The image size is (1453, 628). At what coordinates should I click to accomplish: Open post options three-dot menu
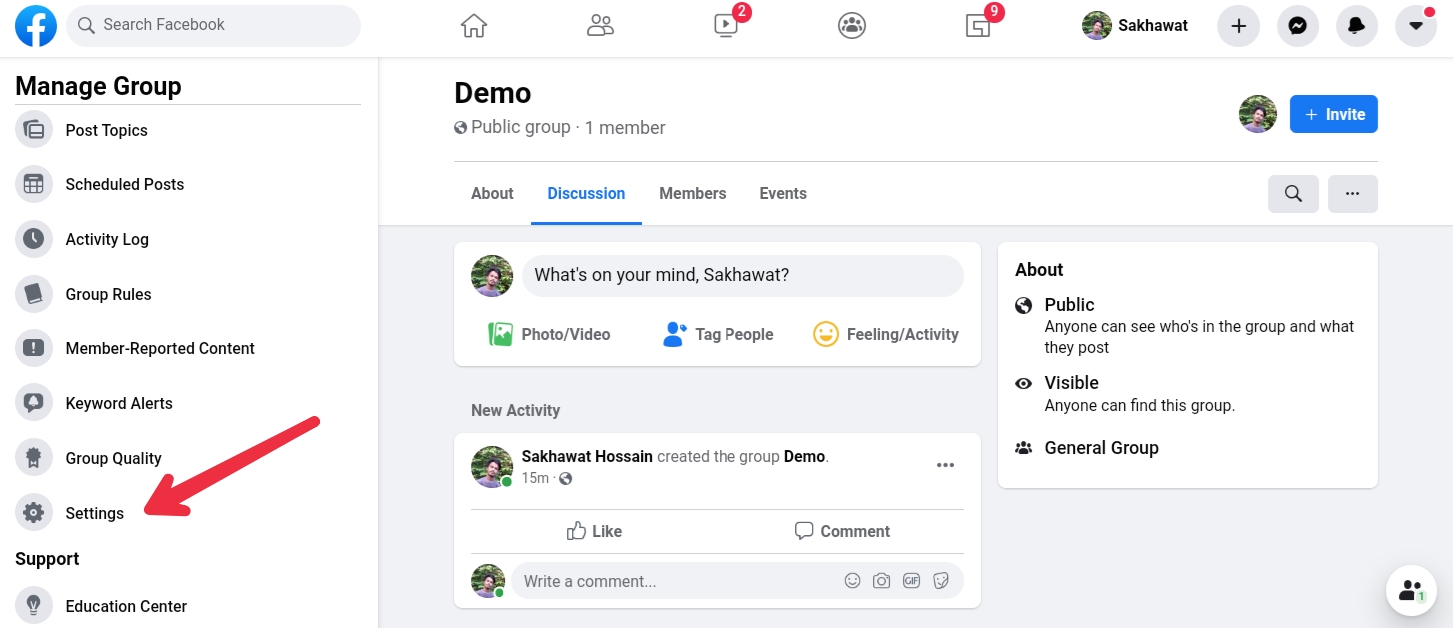[945, 465]
